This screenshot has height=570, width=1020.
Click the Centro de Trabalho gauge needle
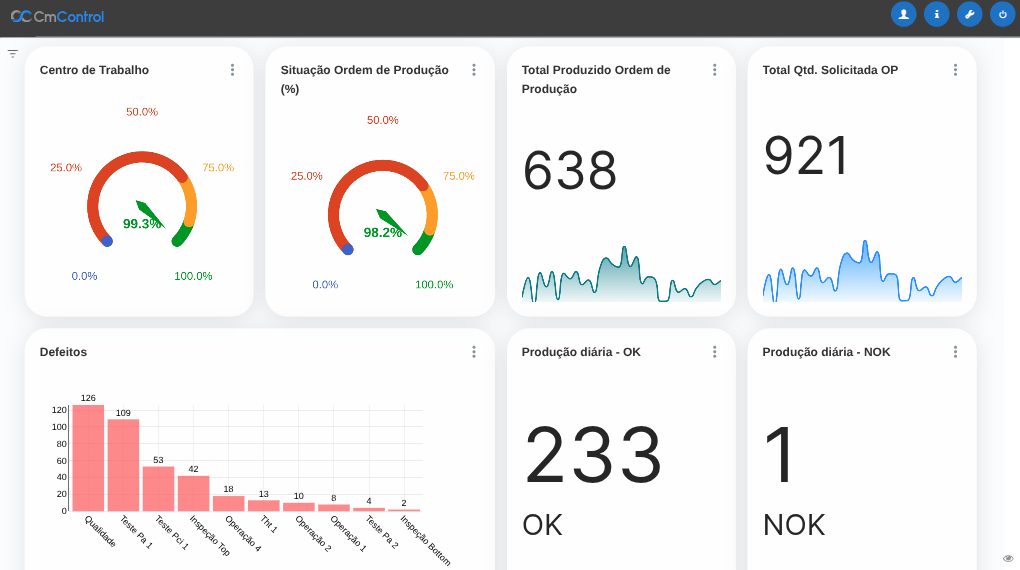[149, 211]
